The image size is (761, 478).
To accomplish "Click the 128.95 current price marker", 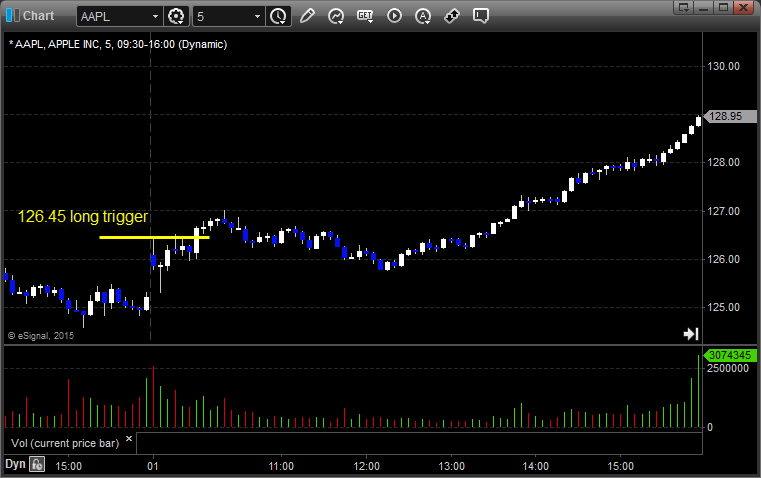I will [730, 116].
